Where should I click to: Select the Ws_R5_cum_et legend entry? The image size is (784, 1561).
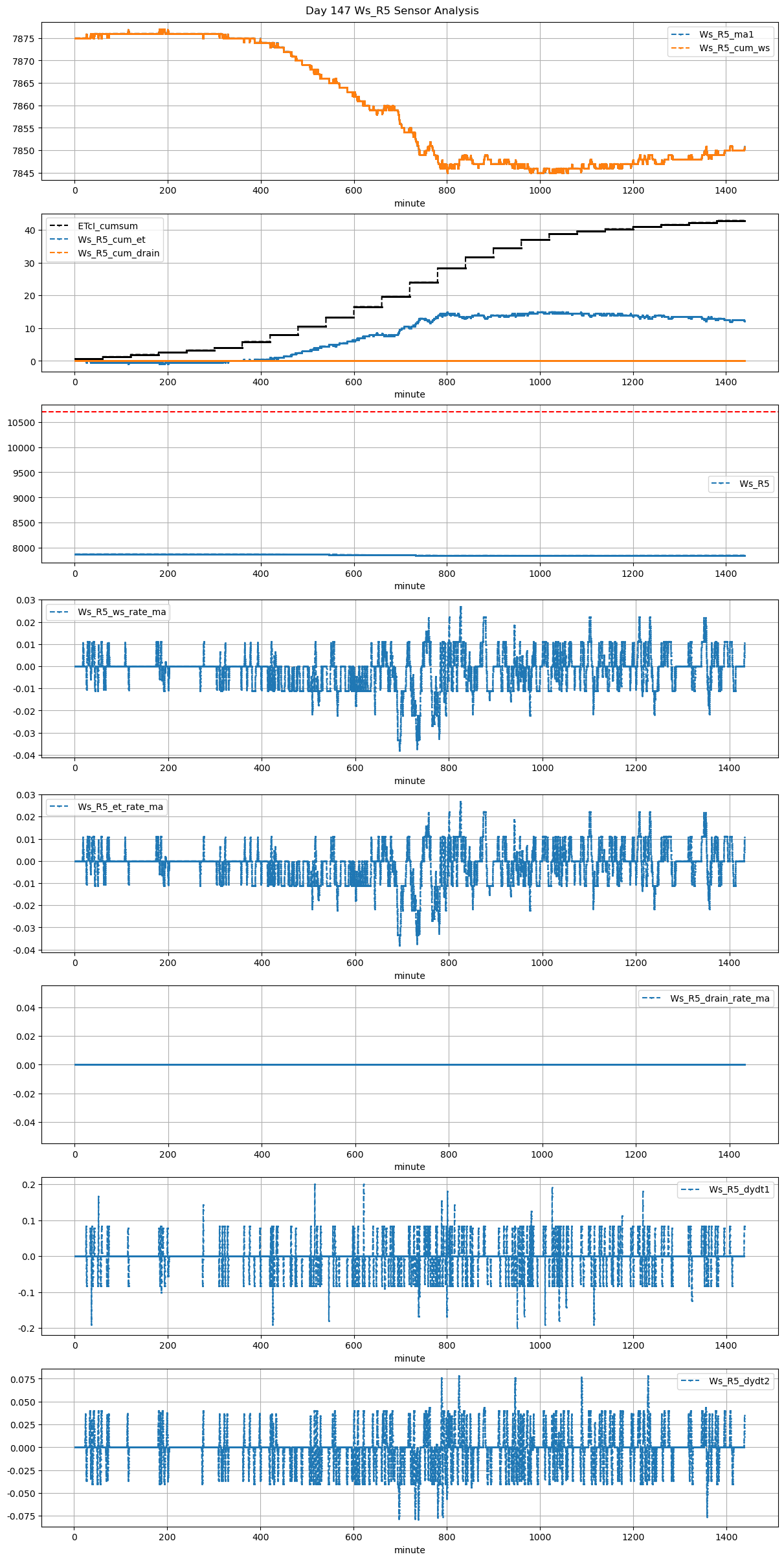(111, 240)
